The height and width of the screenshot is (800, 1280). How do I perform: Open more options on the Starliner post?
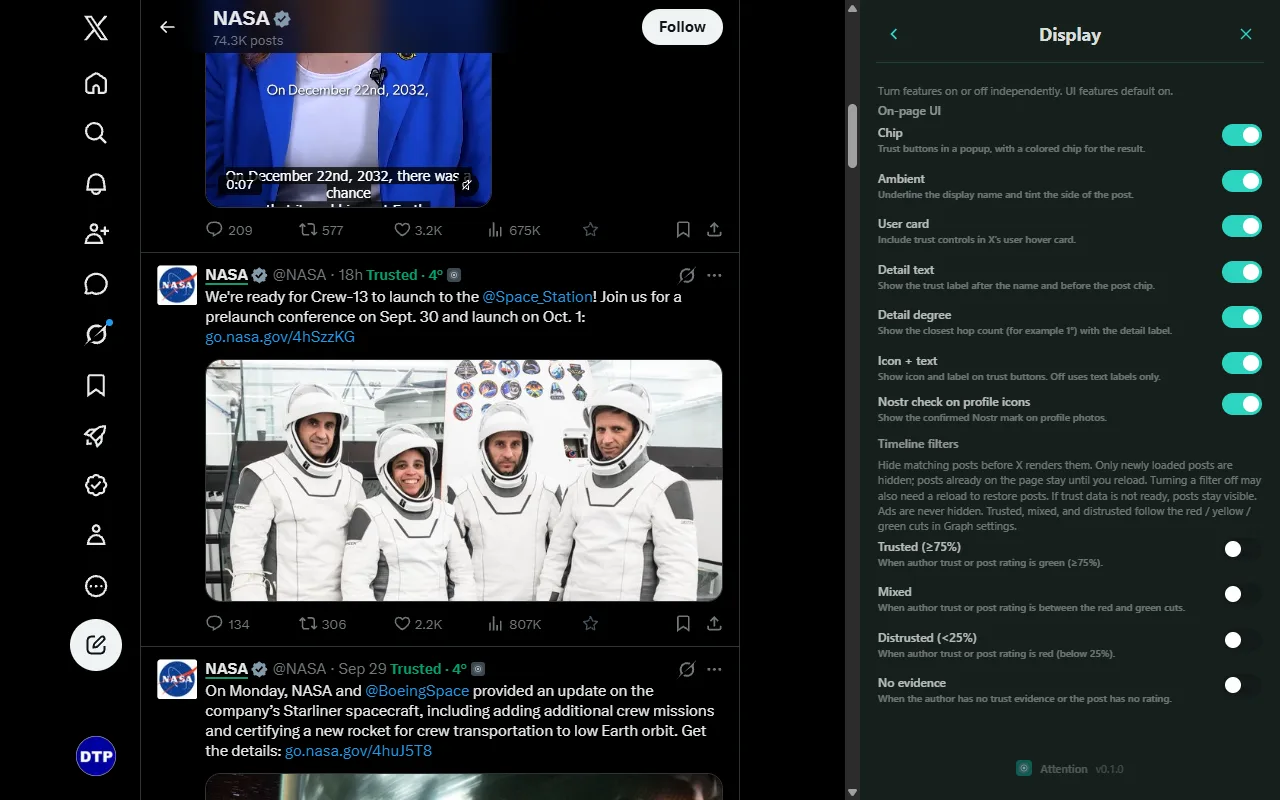(714, 669)
